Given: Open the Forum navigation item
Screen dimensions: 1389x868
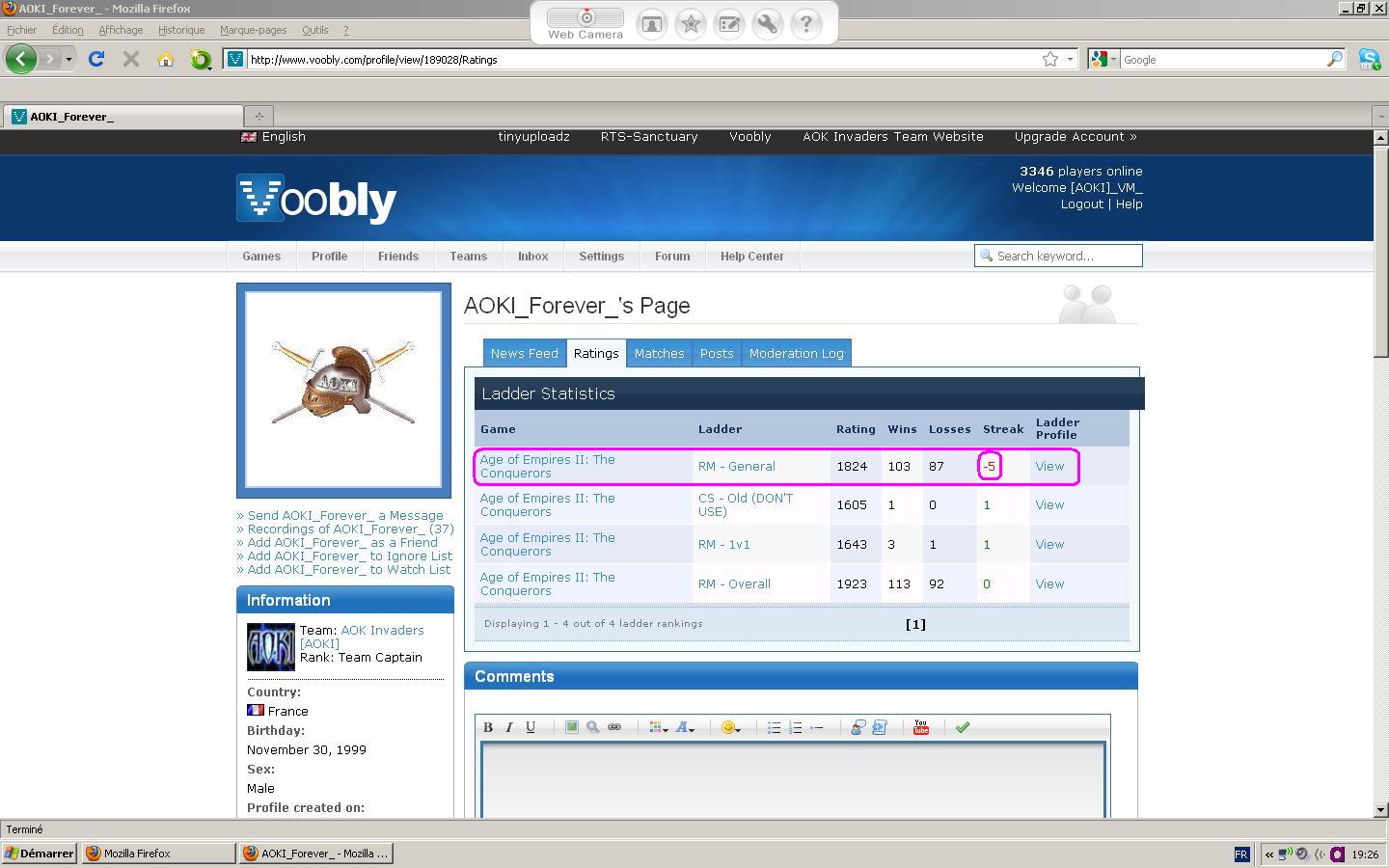Looking at the screenshot, I should point(672,256).
